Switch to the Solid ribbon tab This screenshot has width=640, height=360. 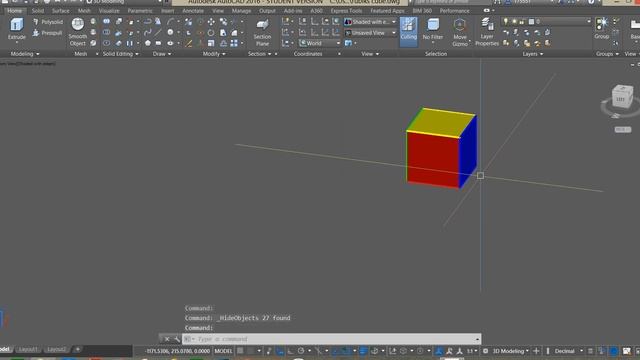pos(38,11)
